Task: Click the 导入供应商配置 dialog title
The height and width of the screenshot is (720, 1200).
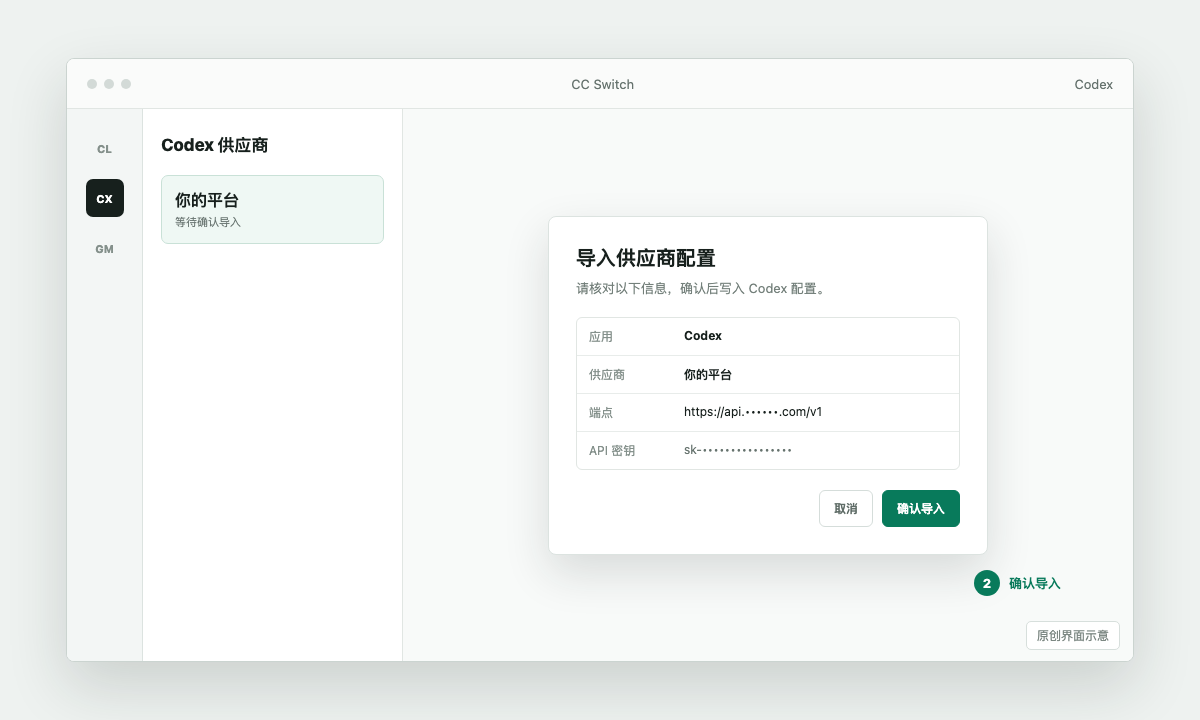Action: (x=646, y=258)
